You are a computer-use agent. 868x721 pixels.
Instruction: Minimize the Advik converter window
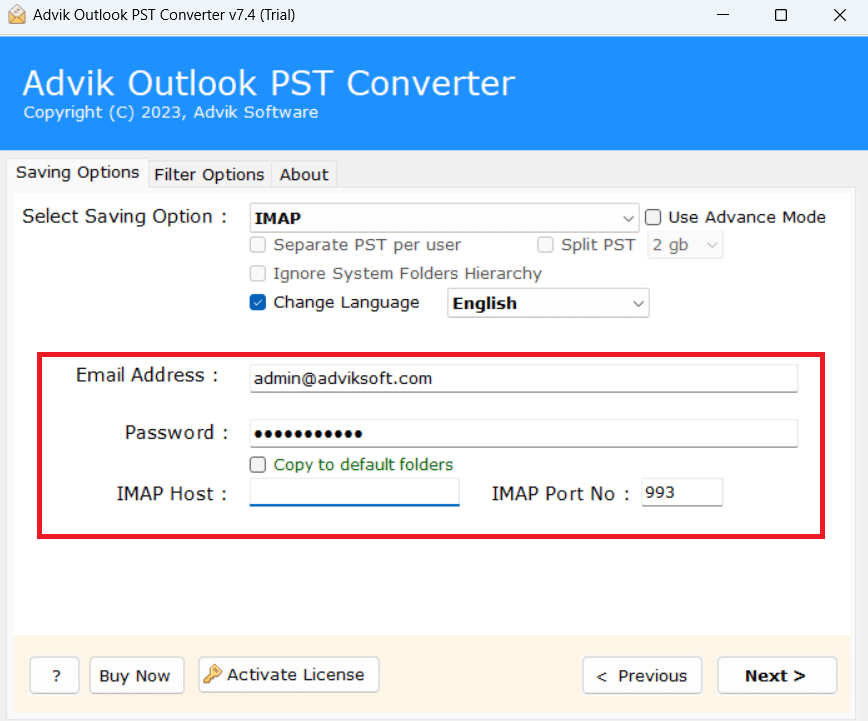tap(722, 15)
